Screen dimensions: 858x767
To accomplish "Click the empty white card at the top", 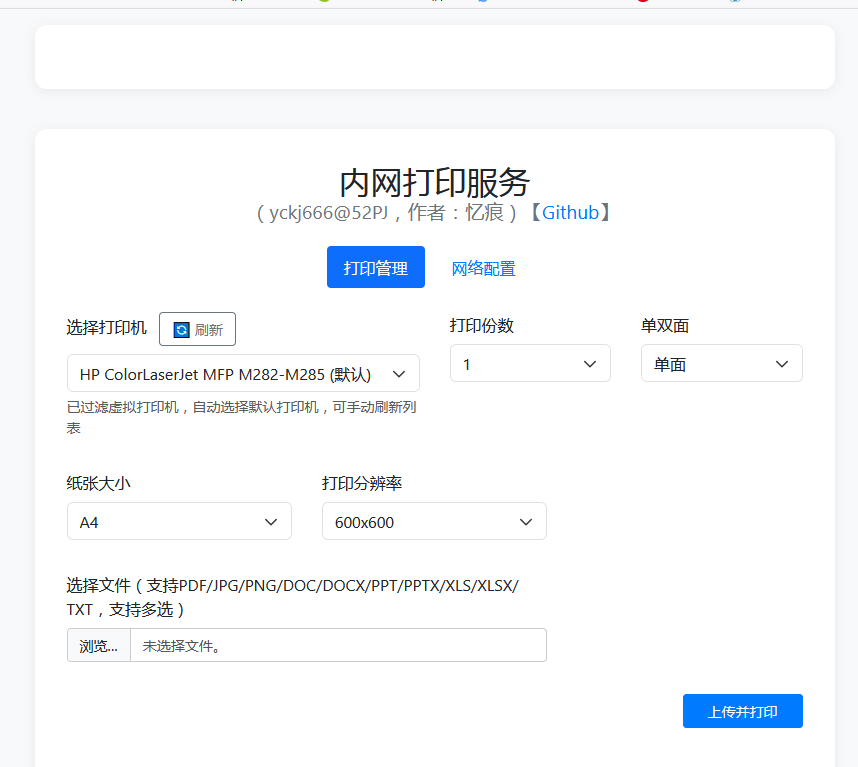I will coord(435,57).
